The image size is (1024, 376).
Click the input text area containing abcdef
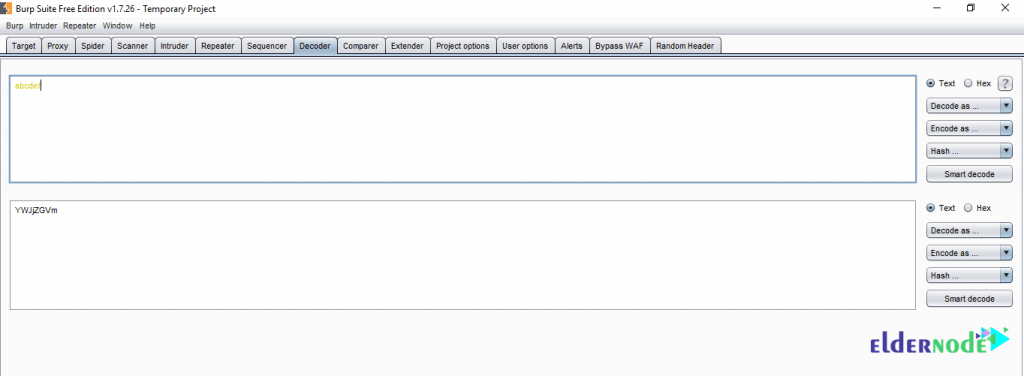[462, 129]
